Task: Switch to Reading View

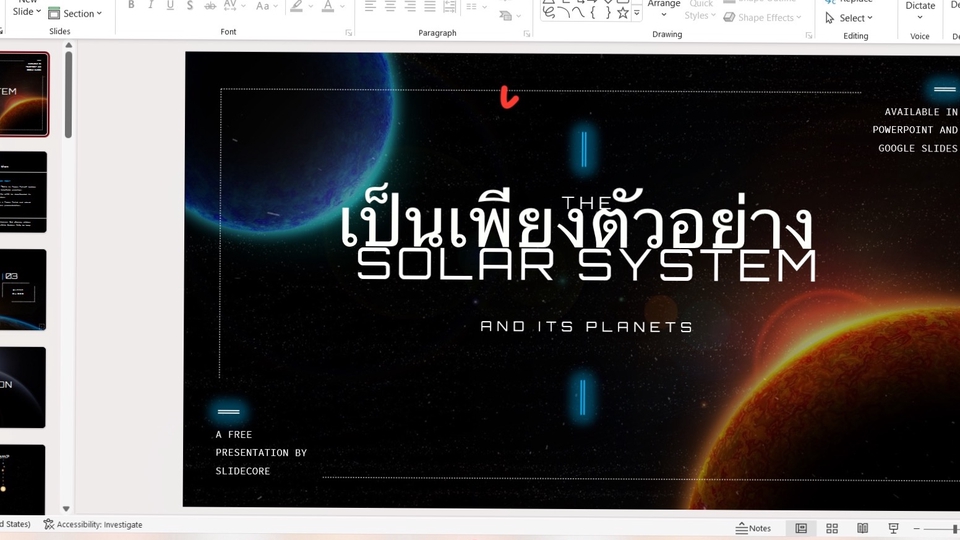Action: pos(862,528)
